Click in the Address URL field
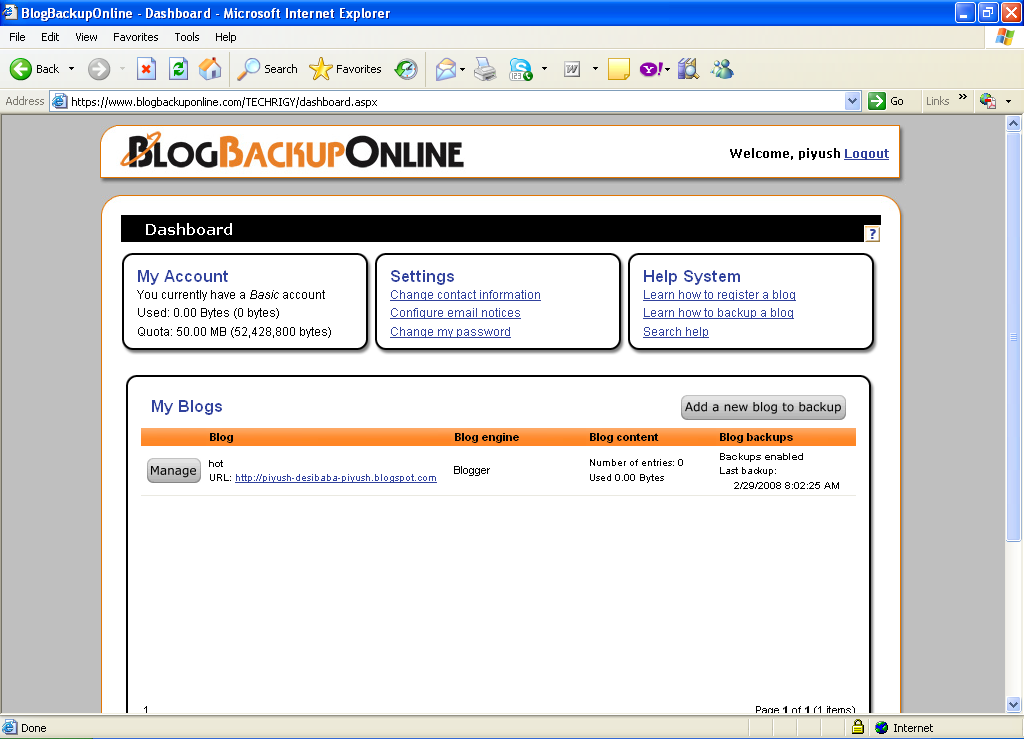The image size is (1024, 739). pos(455,101)
